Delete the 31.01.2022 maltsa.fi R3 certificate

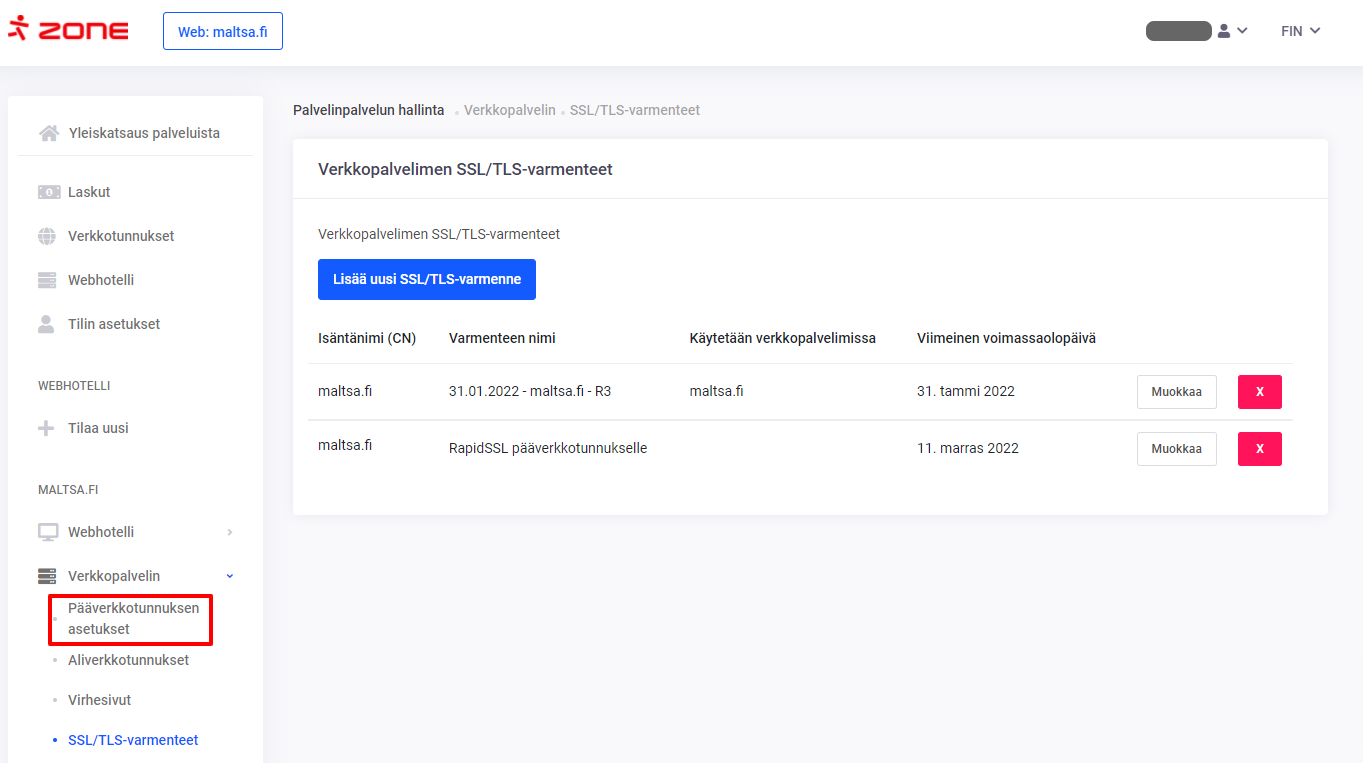click(x=1259, y=392)
